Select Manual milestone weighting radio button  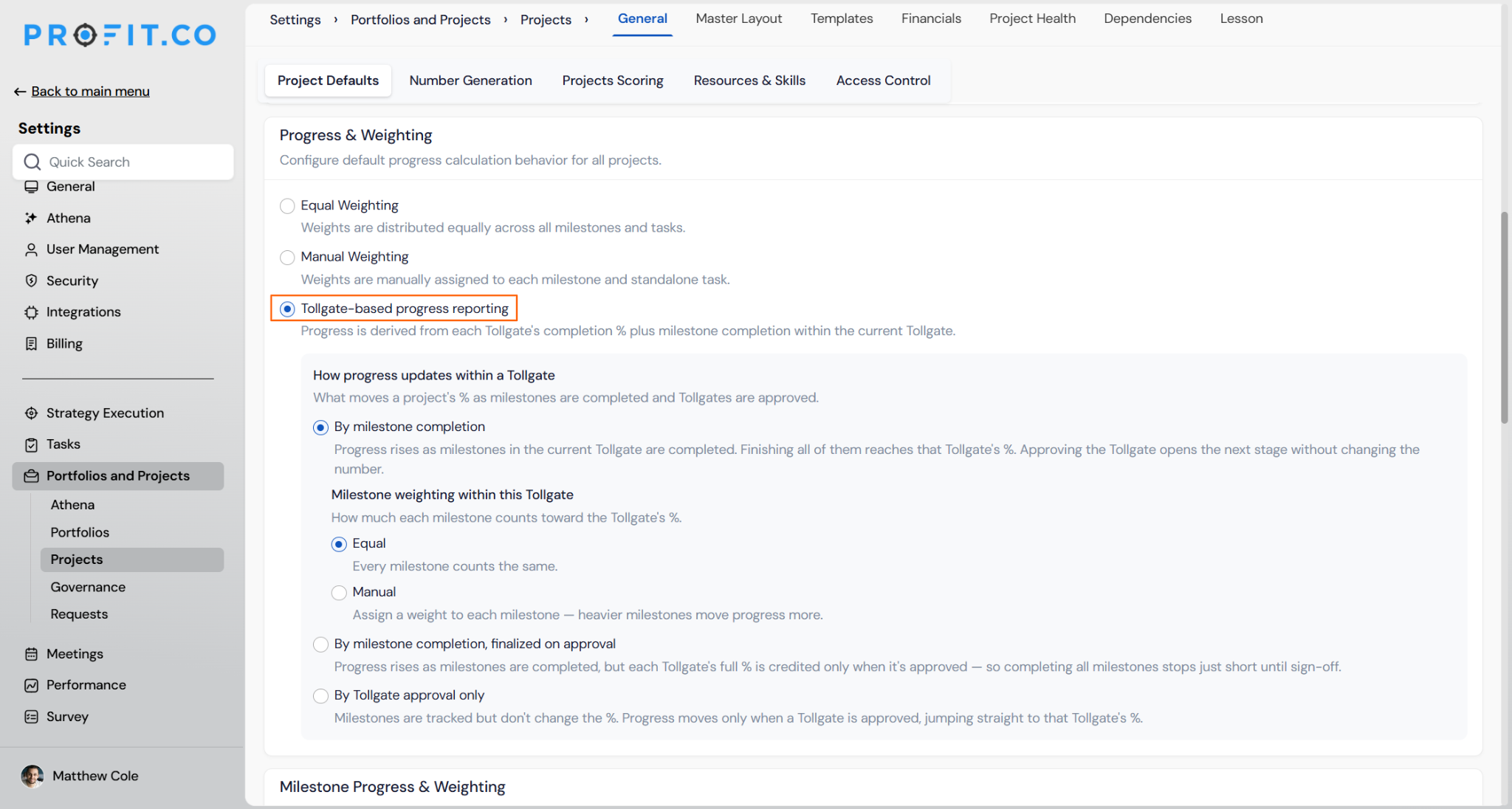point(339,592)
